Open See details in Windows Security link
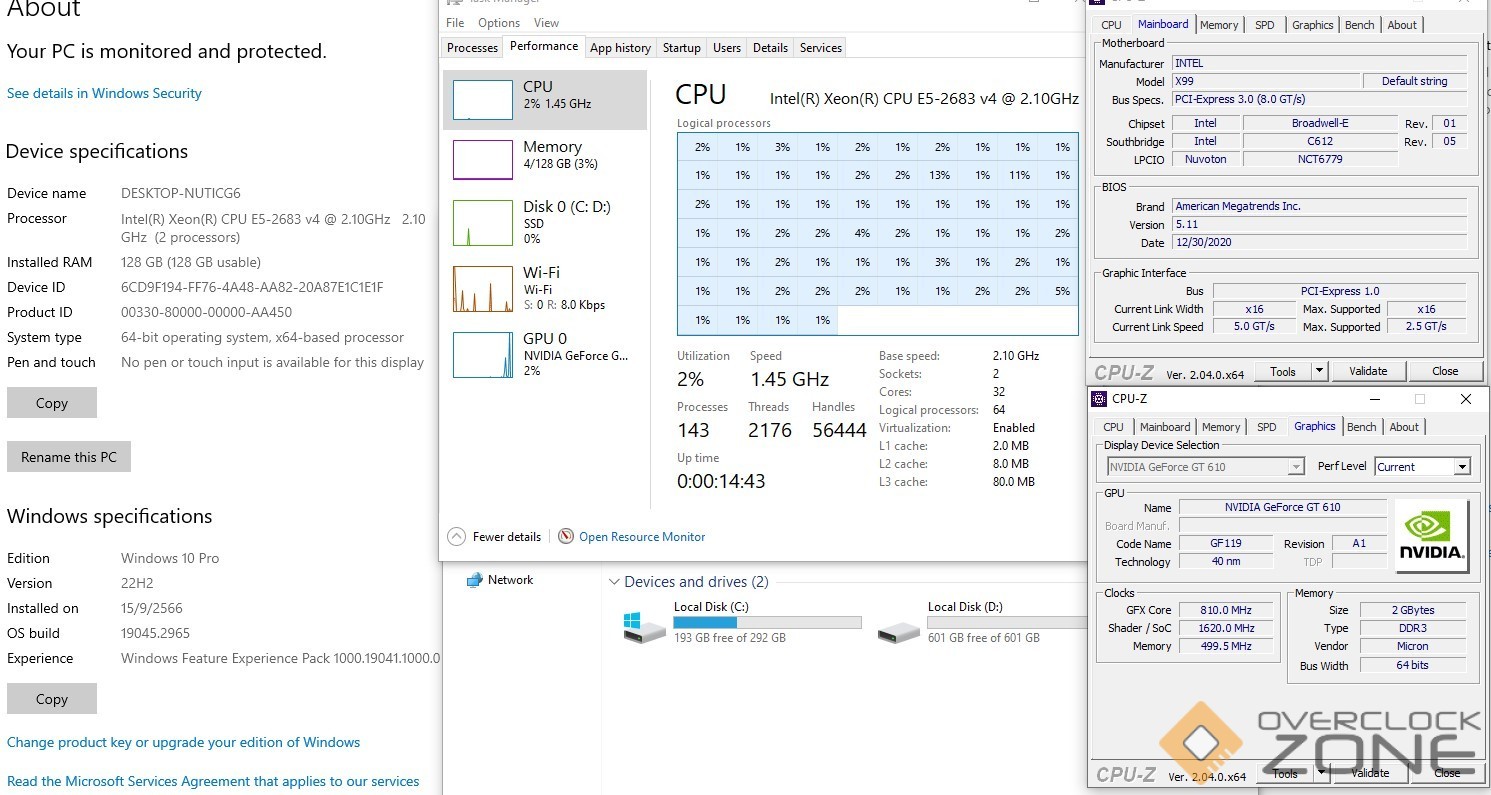Image resolution: width=1491 pixels, height=795 pixels. pos(104,93)
